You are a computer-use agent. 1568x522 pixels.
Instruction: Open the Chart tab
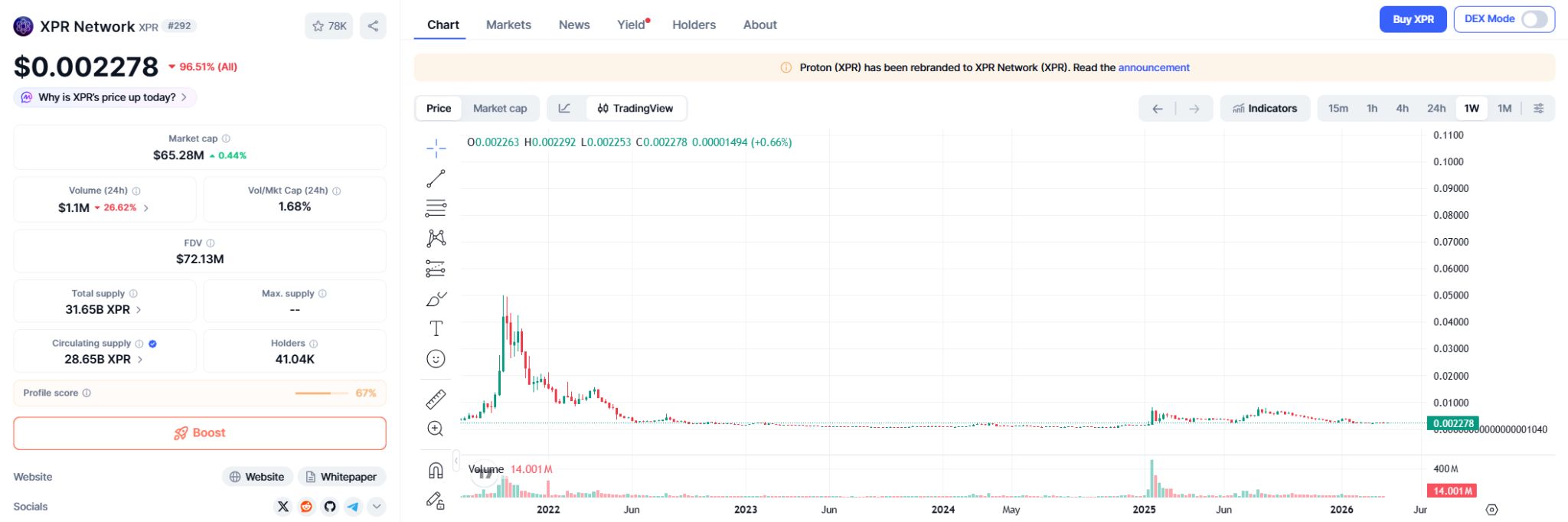tap(443, 24)
